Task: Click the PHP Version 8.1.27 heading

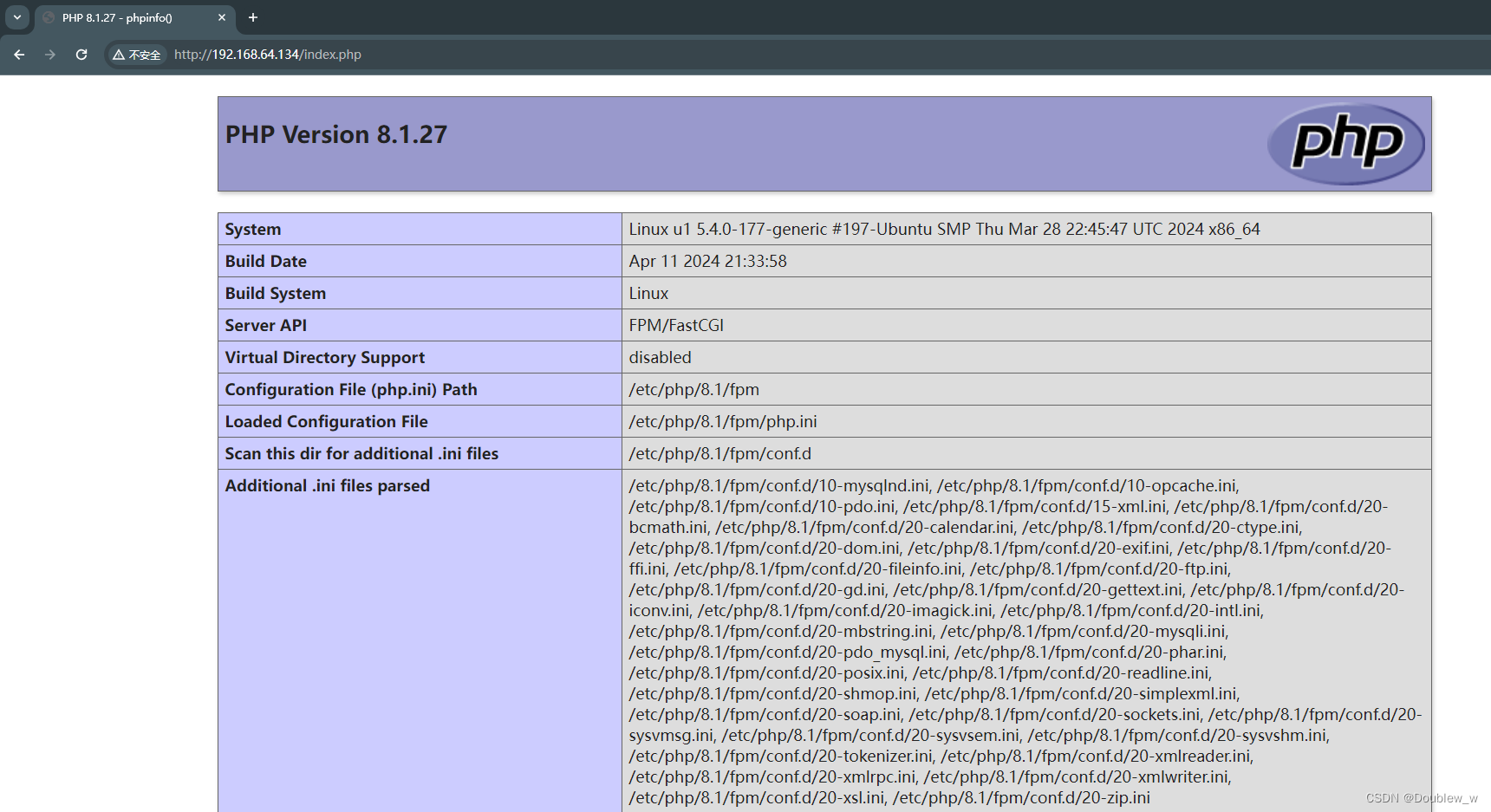Action: (336, 134)
